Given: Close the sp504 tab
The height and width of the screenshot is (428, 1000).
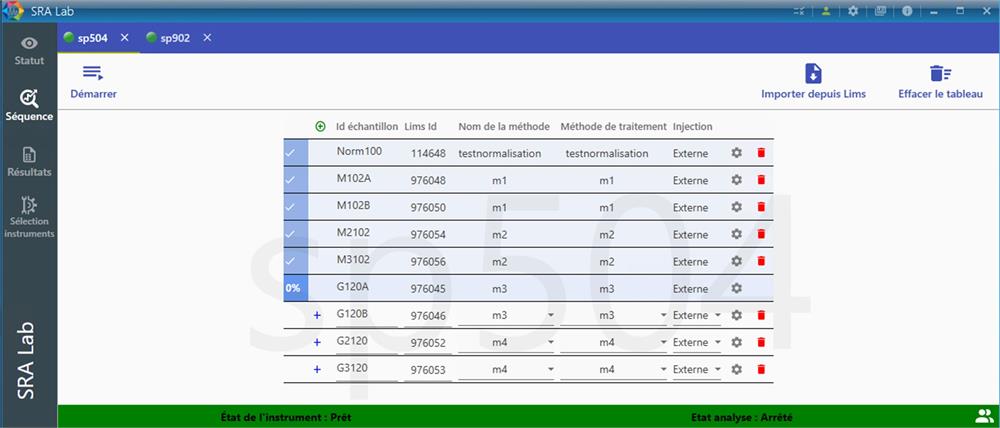Looking at the screenshot, I should tap(125, 37).
